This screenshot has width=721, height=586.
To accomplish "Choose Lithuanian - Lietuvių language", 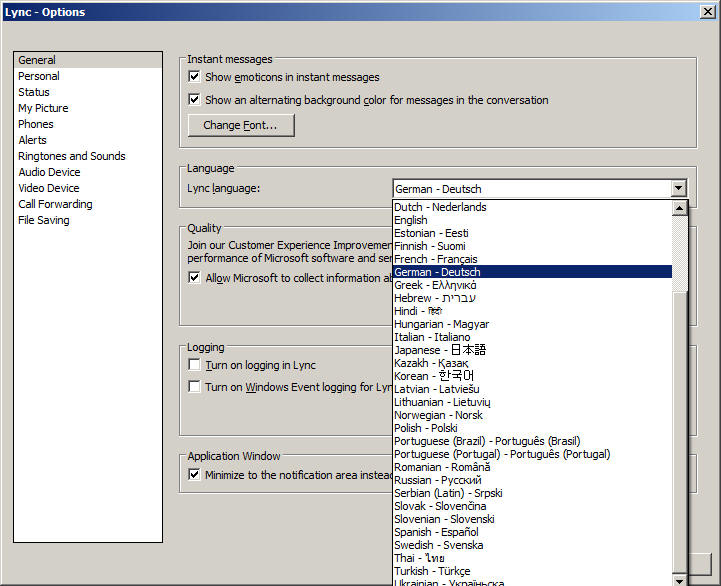I will tap(532, 402).
